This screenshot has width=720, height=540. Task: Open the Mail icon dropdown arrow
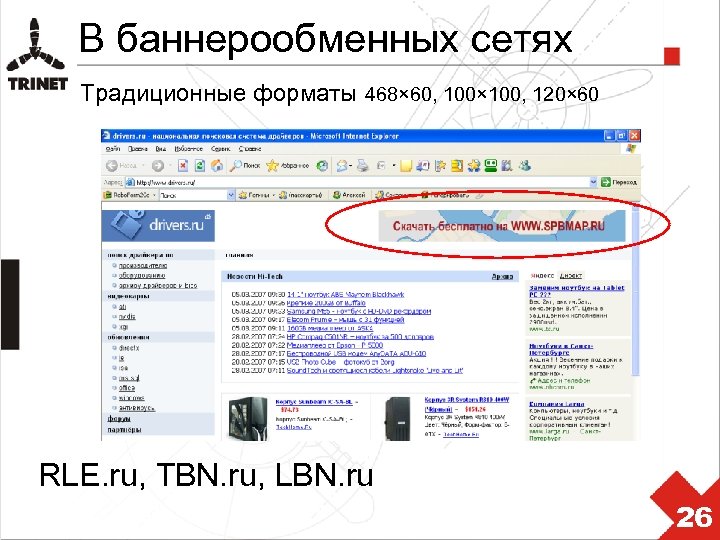(x=351, y=165)
